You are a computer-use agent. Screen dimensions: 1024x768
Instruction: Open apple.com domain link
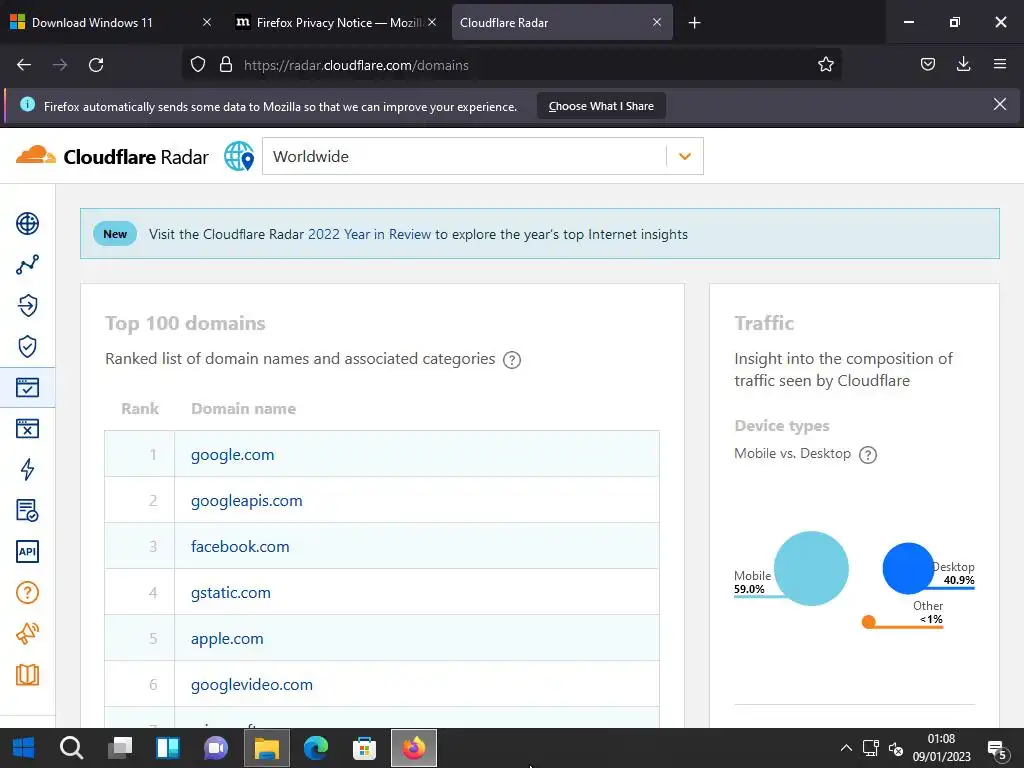pyautogui.click(x=227, y=639)
